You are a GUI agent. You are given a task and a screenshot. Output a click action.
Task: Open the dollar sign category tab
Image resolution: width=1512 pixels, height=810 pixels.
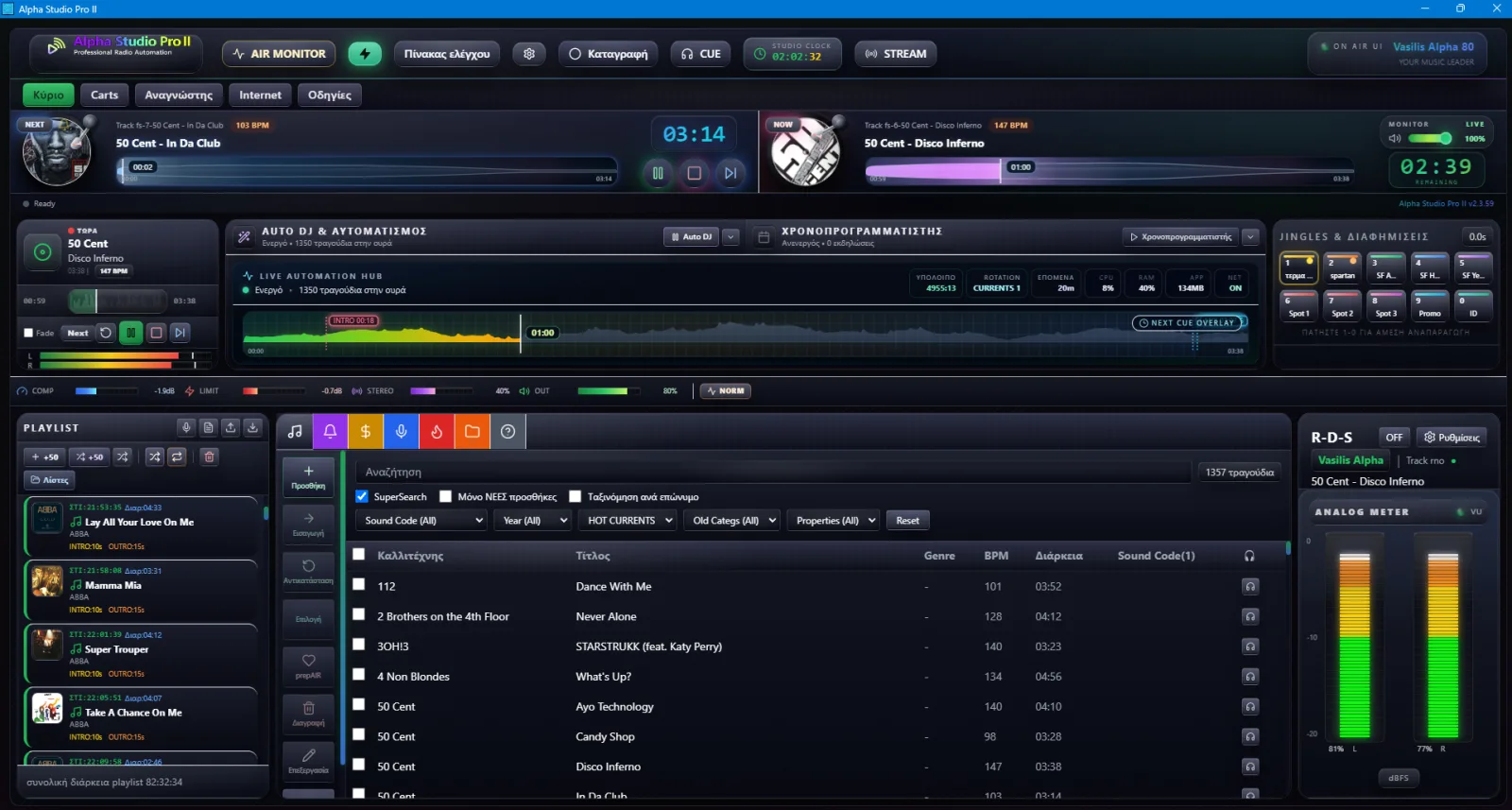(x=366, y=431)
